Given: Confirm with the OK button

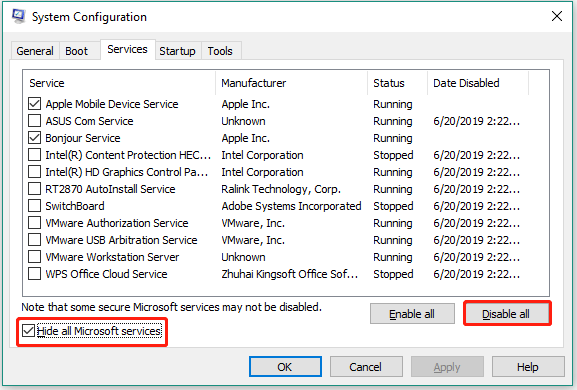Looking at the screenshot, I should (x=285, y=366).
